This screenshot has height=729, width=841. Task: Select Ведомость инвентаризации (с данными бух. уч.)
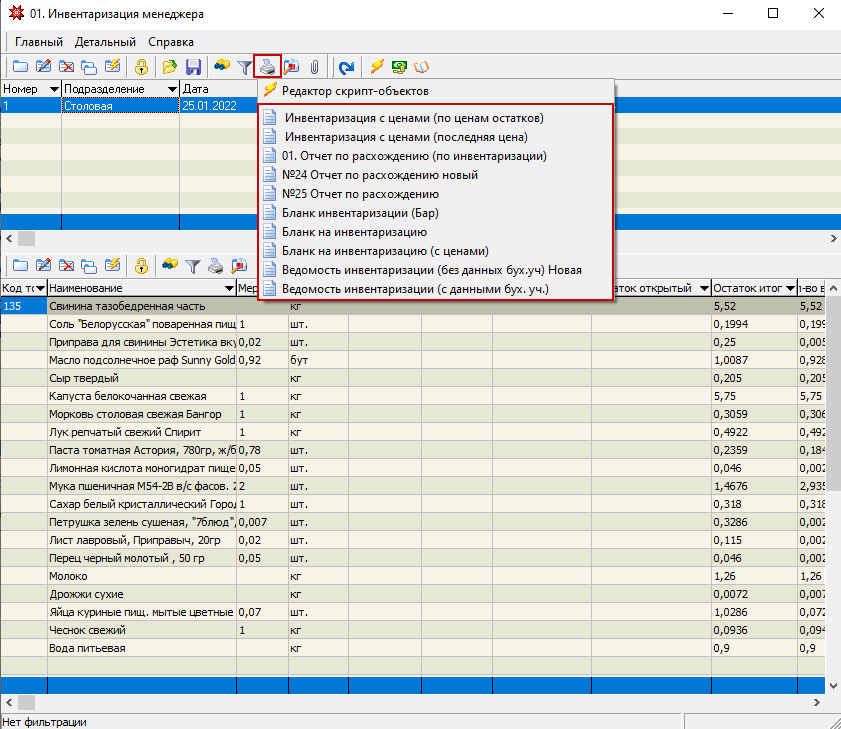pos(436,289)
